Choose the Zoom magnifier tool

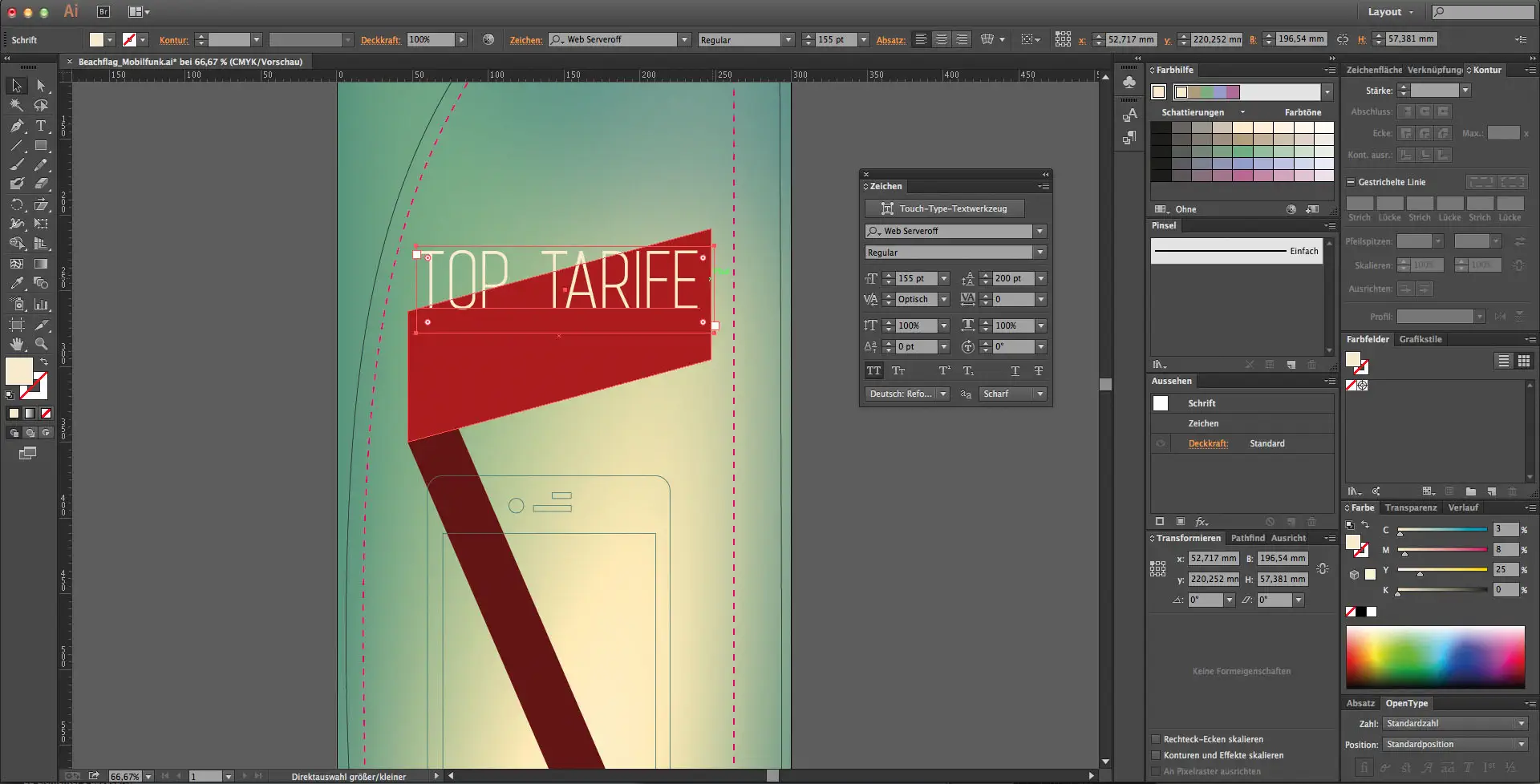41,344
